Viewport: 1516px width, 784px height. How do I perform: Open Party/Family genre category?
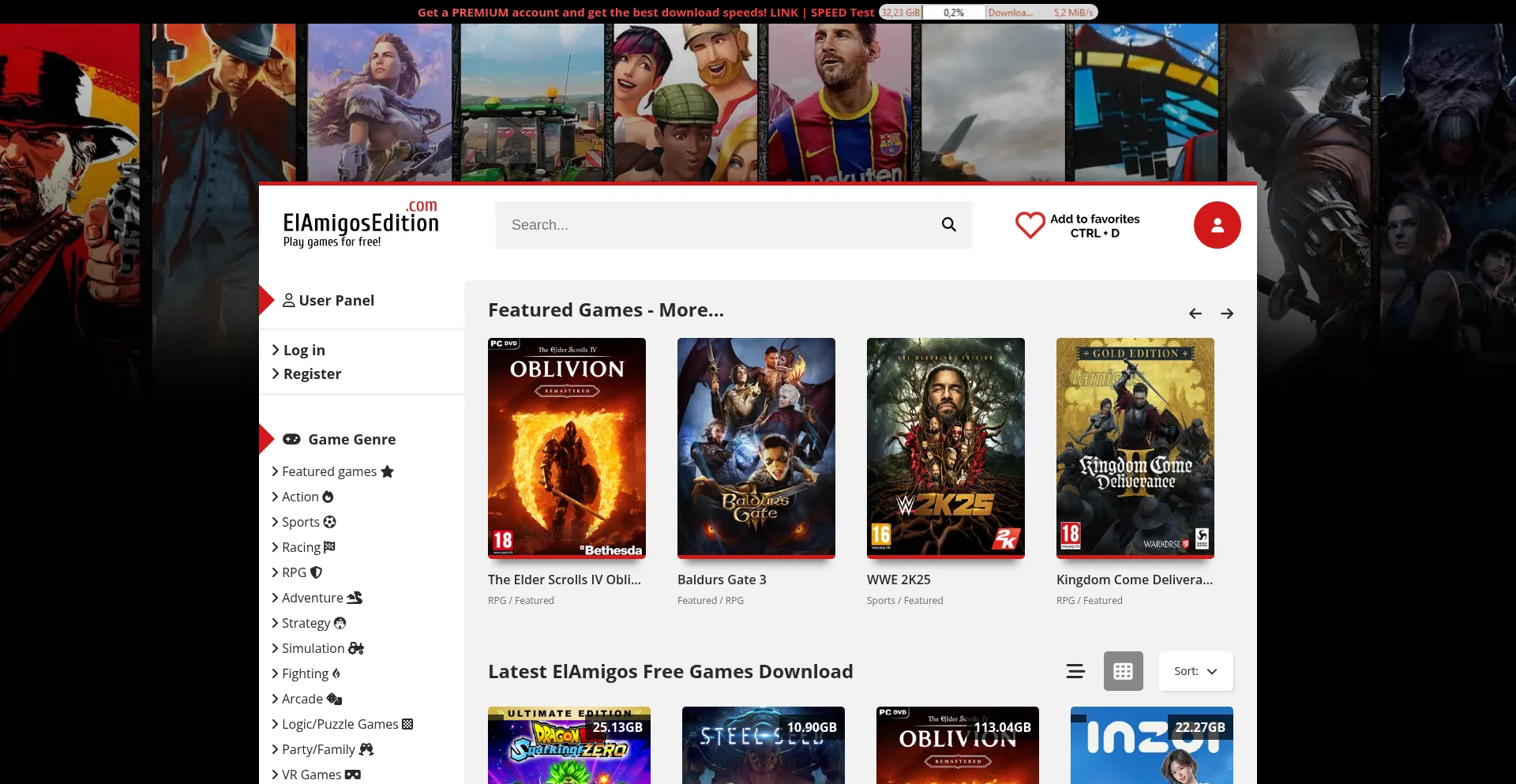point(318,749)
